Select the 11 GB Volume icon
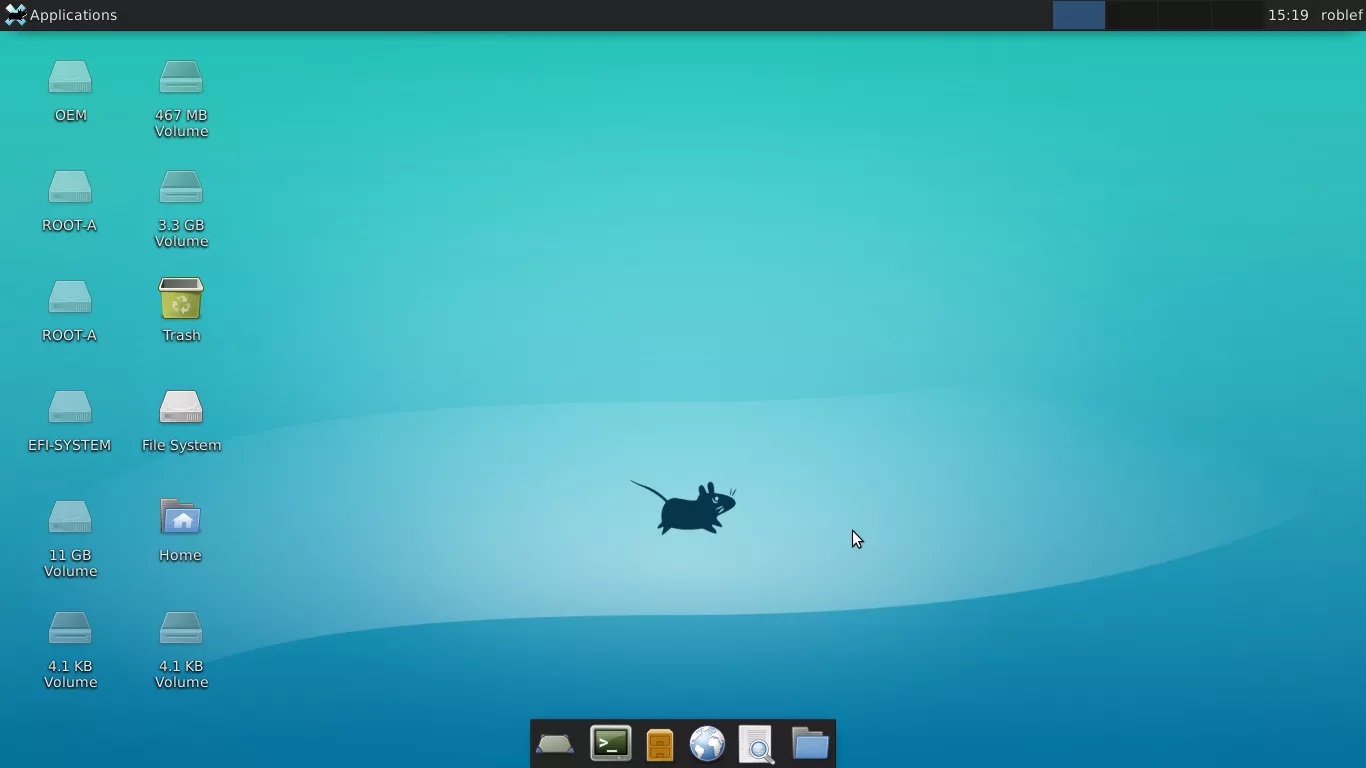Image resolution: width=1366 pixels, height=768 pixels. pos(70,519)
